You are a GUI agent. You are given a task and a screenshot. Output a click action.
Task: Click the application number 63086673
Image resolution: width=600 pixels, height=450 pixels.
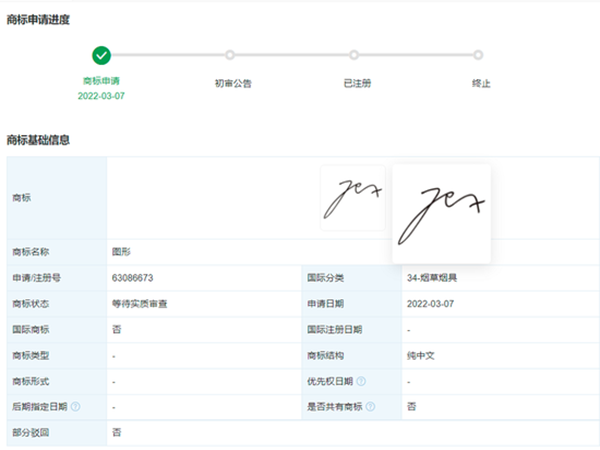(x=133, y=277)
